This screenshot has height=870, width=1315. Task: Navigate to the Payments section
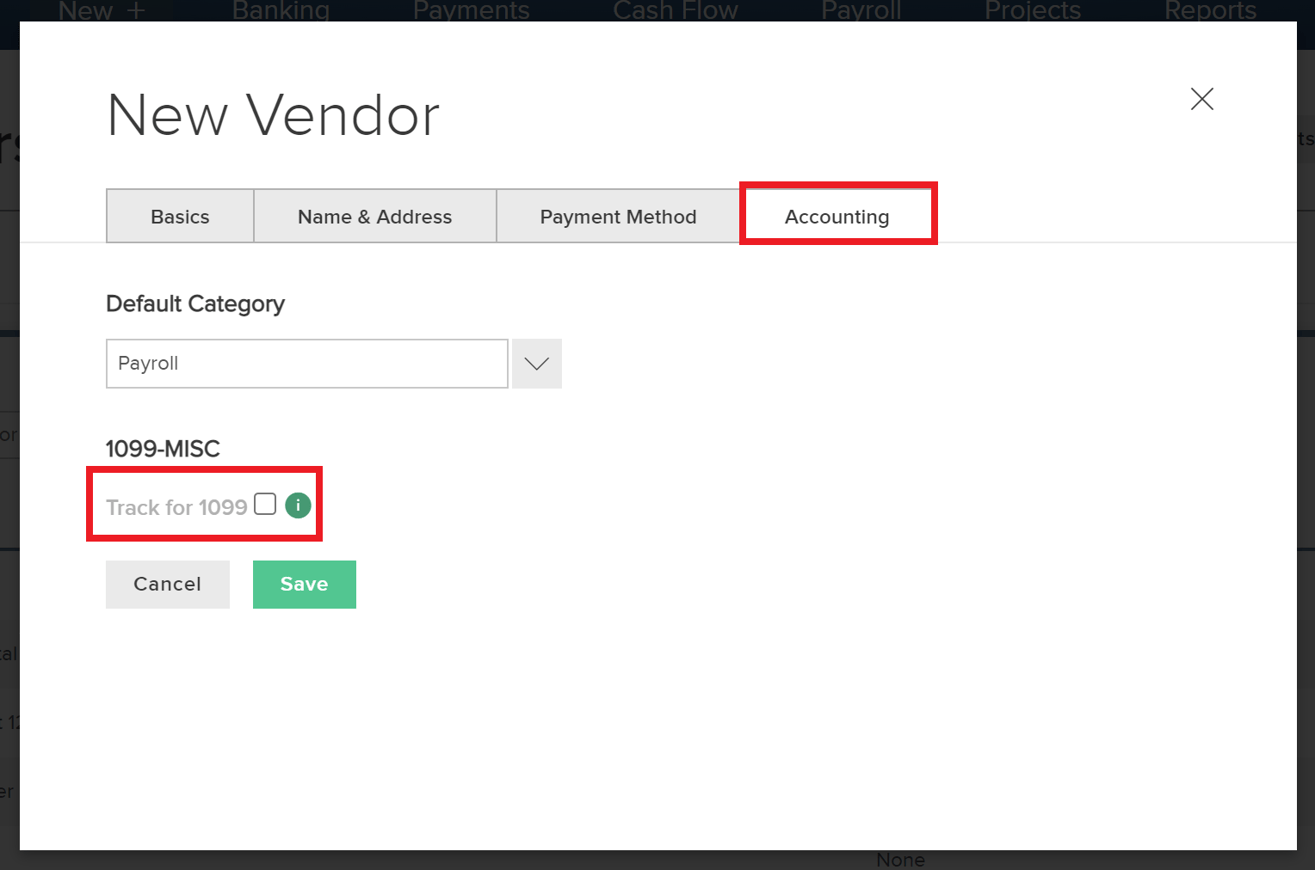click(x=471, y=11)
